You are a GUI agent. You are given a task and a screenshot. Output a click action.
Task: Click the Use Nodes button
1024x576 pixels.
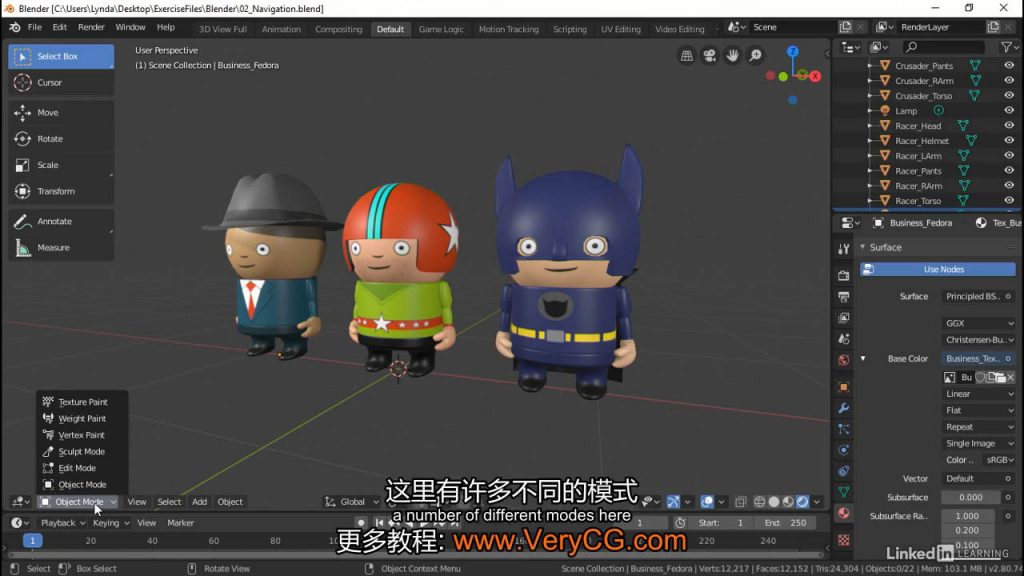point(938,269)
